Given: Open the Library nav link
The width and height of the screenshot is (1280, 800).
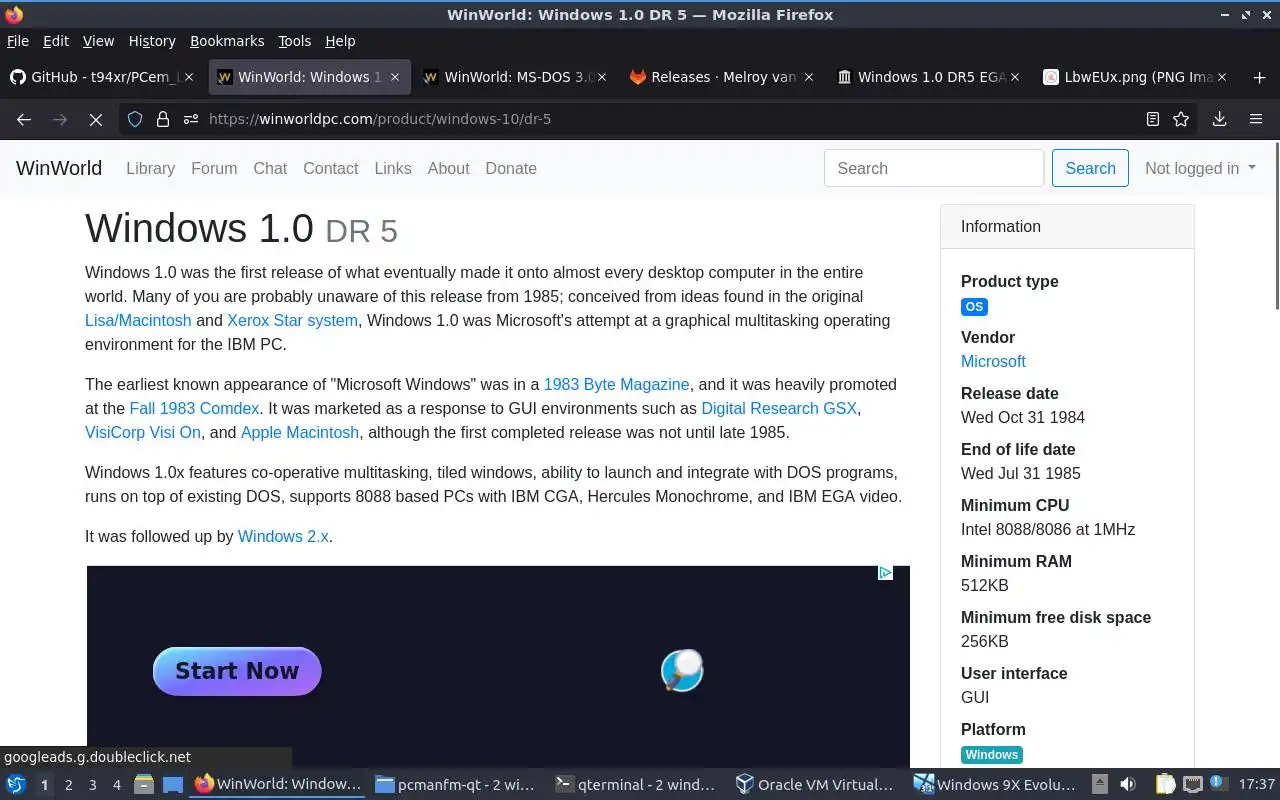Looking at the screenshot, I should coord(150,168).
